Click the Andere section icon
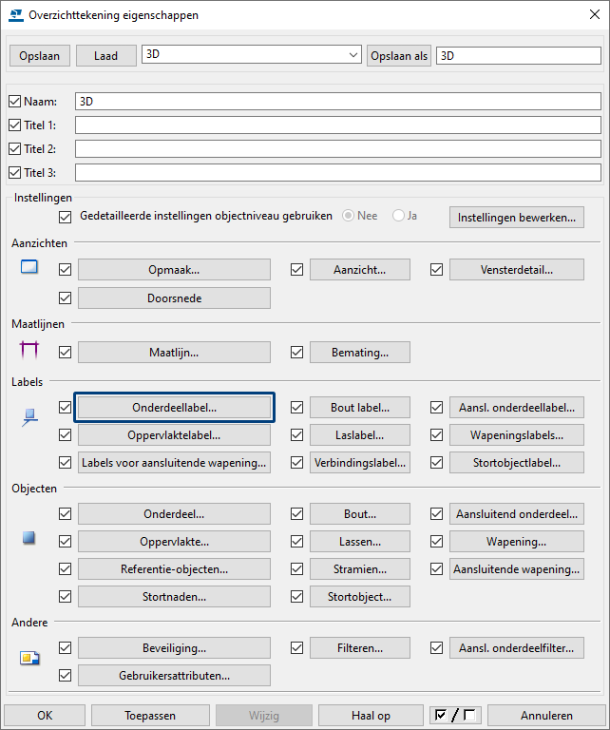Image resolution: width=610 pixels, height=730 pixels. pos(29,657)
